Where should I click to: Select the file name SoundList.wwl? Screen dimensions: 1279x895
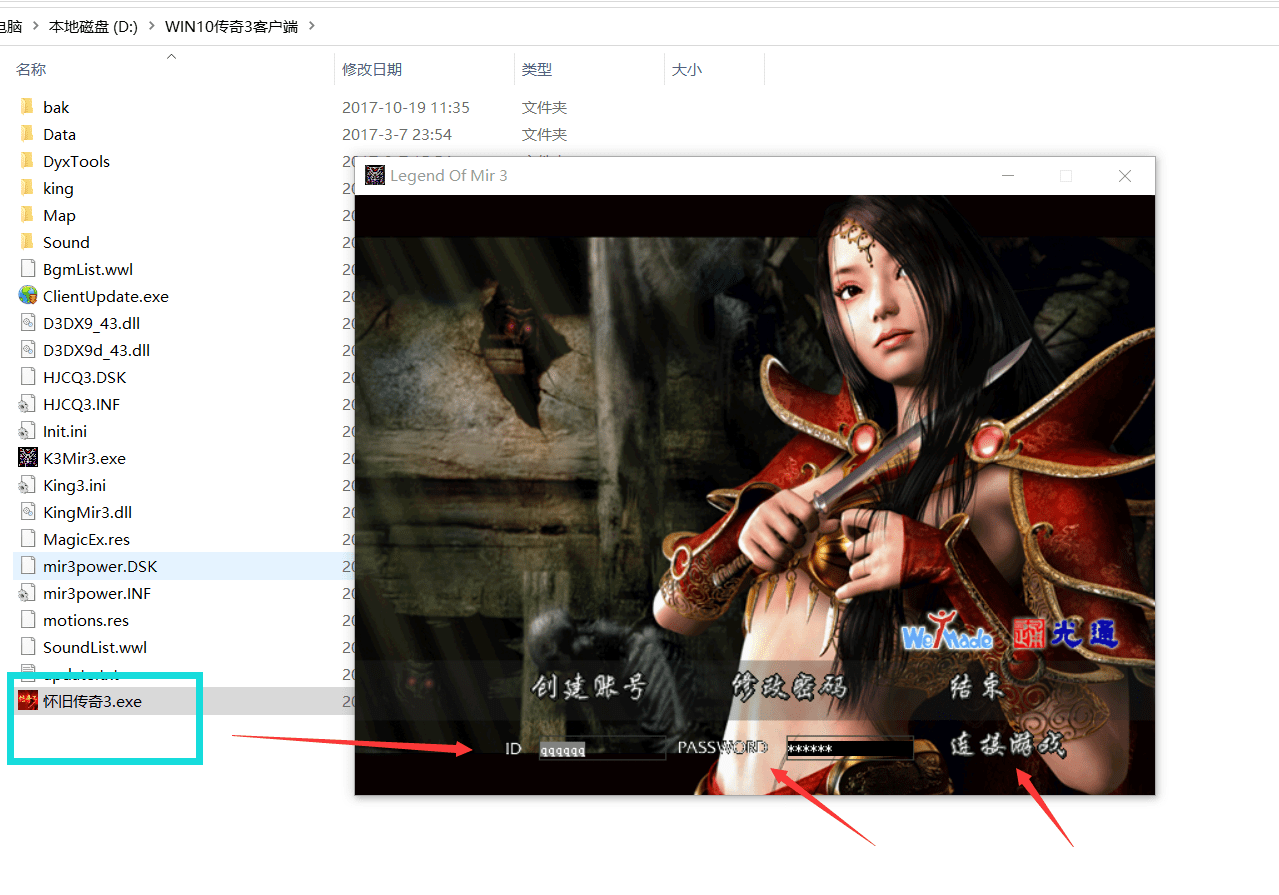tap(95, 647)
